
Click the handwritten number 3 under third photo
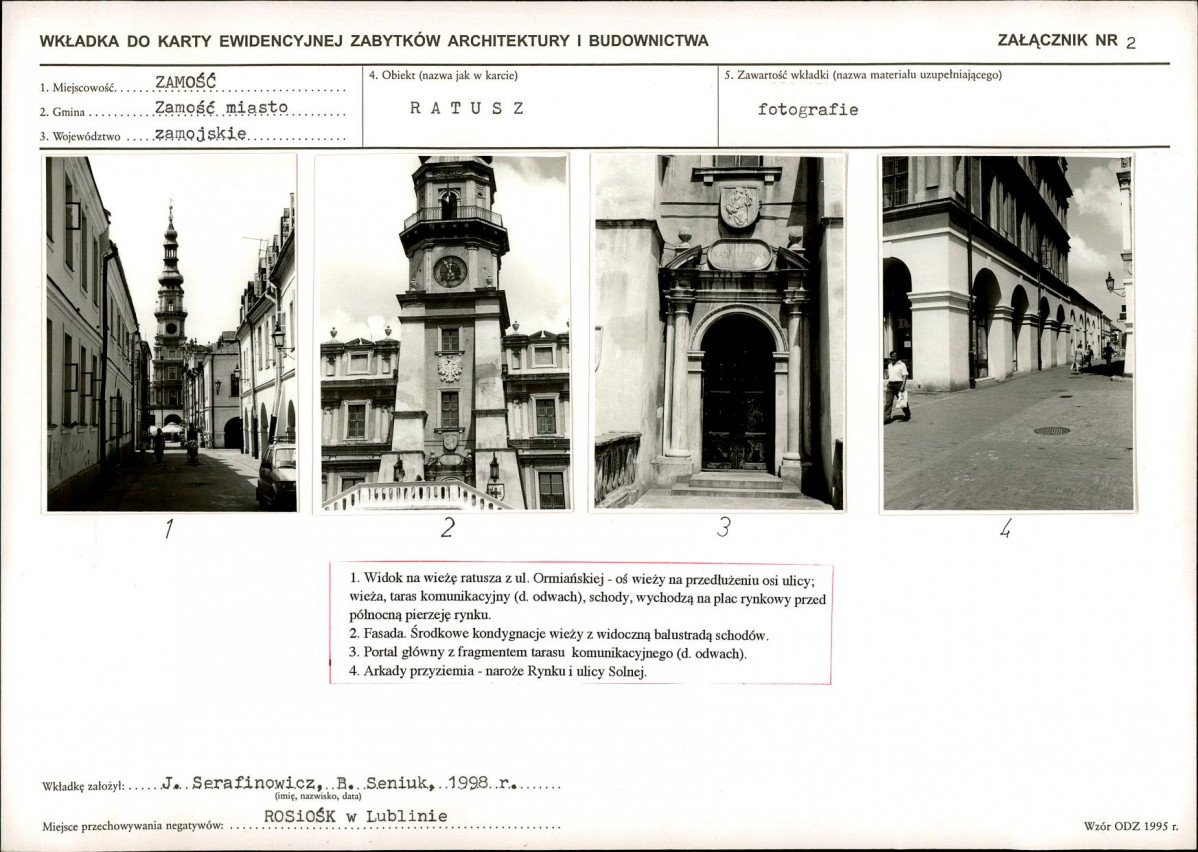pyautogui.click(x=724, y=526)
